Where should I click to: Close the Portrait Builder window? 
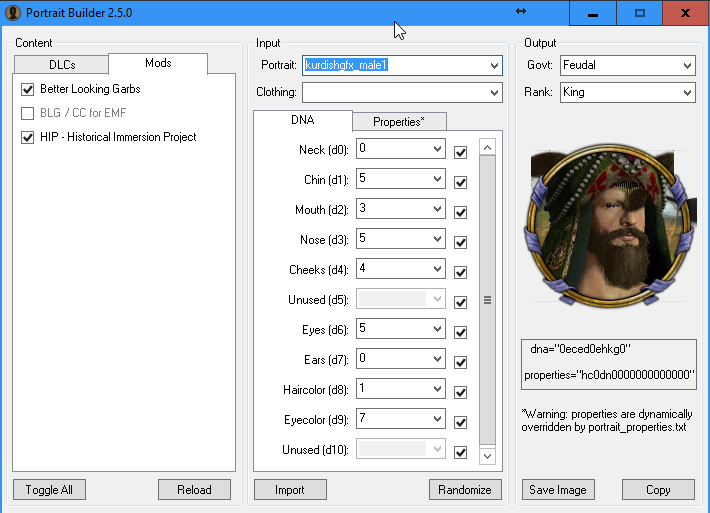[x=686, y=13]
